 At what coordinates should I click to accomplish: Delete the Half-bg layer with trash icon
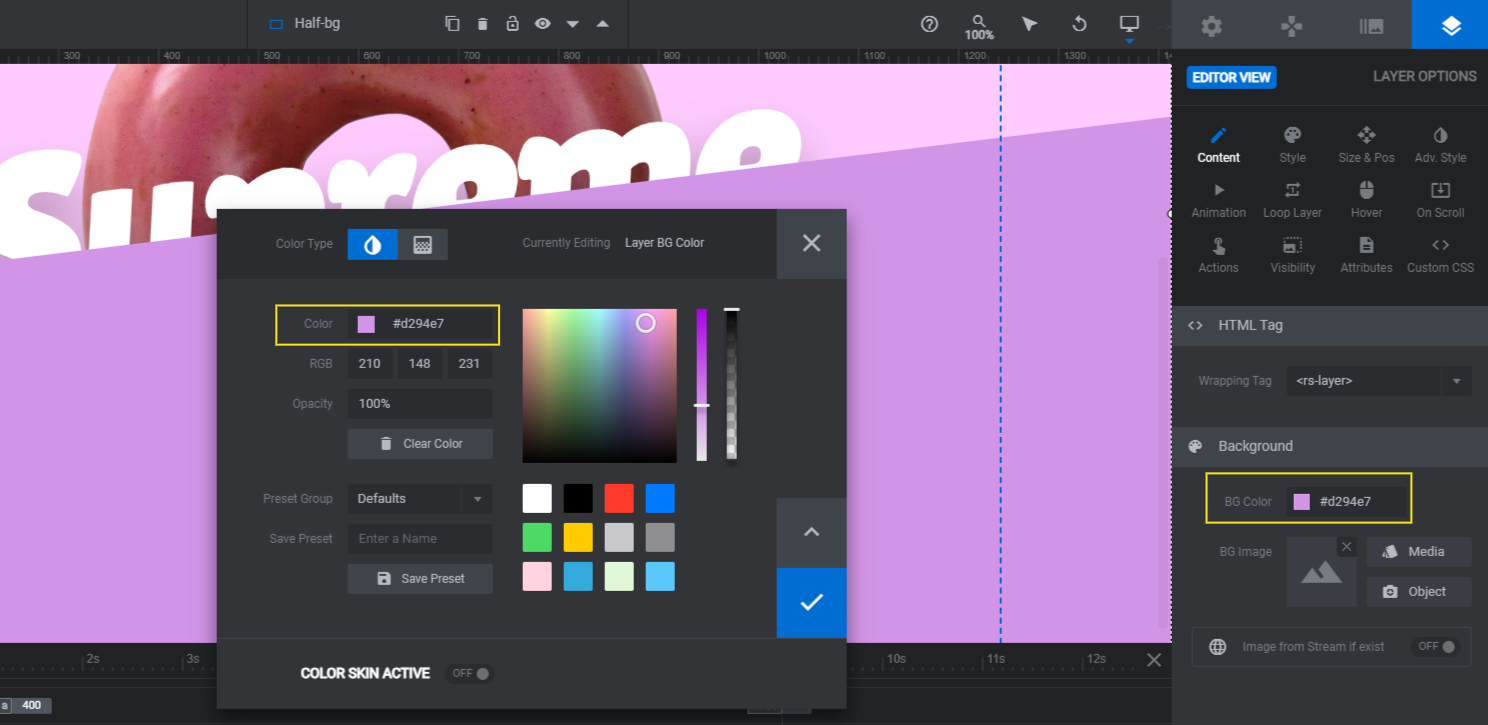coord(482,23)
